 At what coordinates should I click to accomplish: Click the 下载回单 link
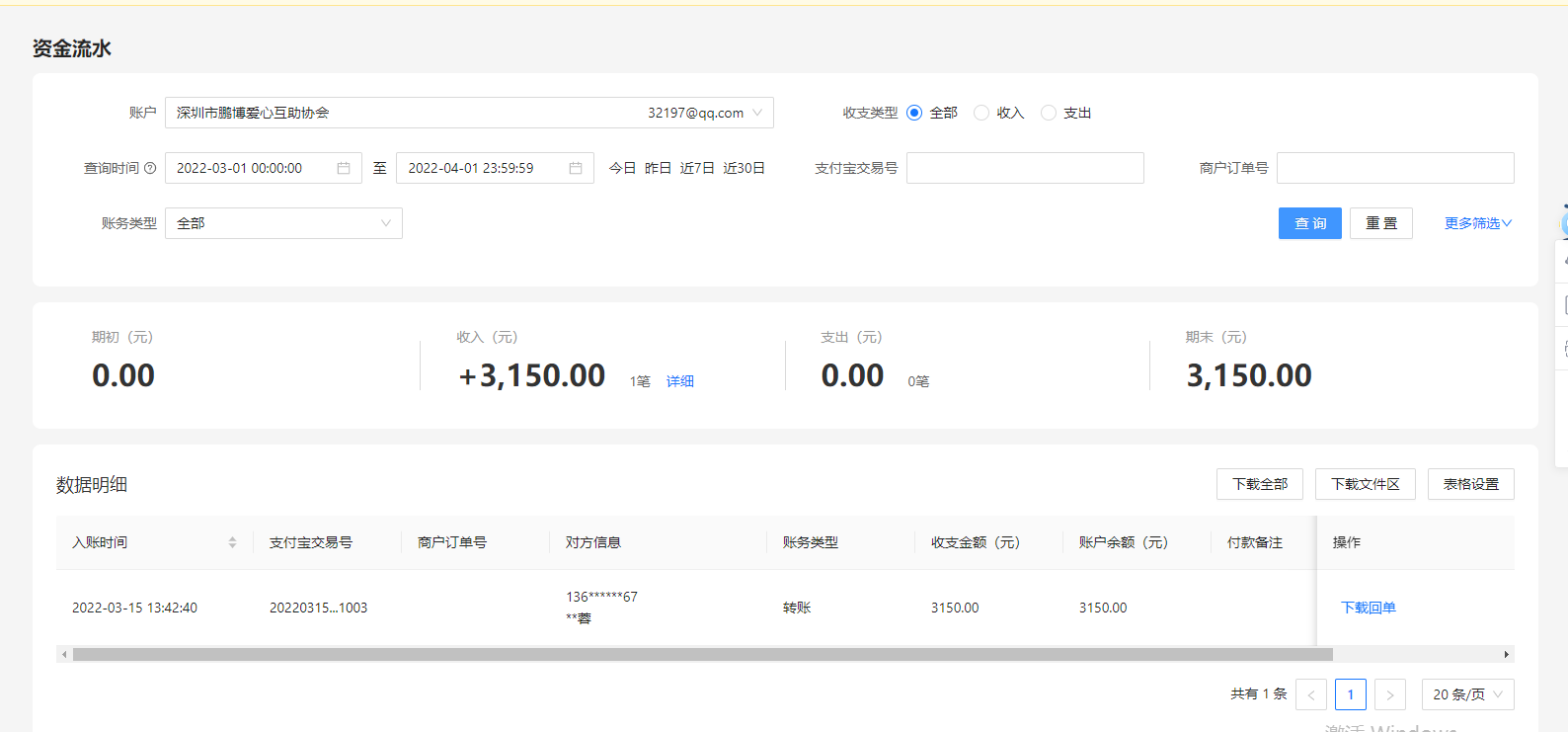click(x=1369, y=608)
